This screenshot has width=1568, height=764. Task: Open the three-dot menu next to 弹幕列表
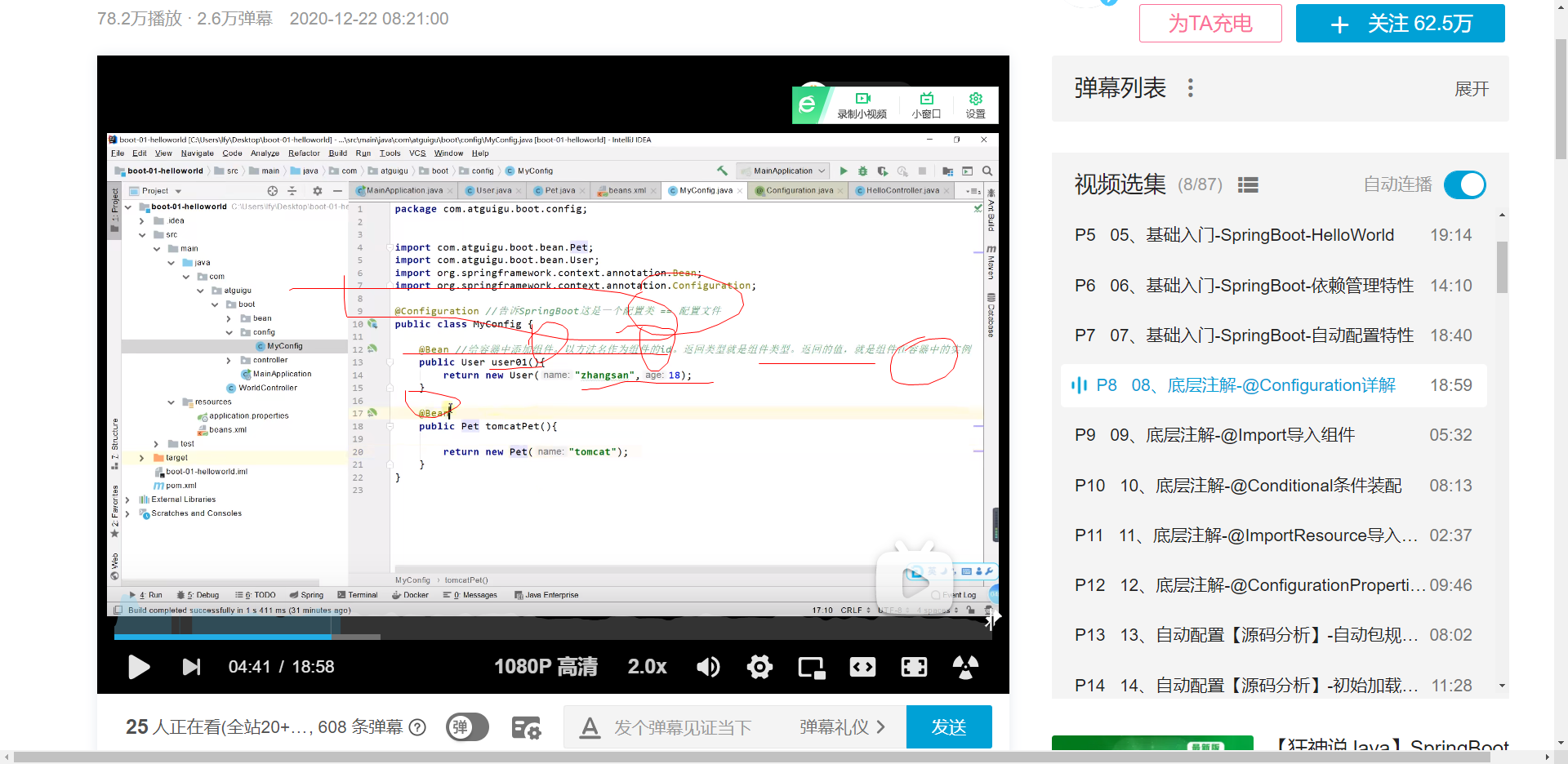coord(1191,88)
